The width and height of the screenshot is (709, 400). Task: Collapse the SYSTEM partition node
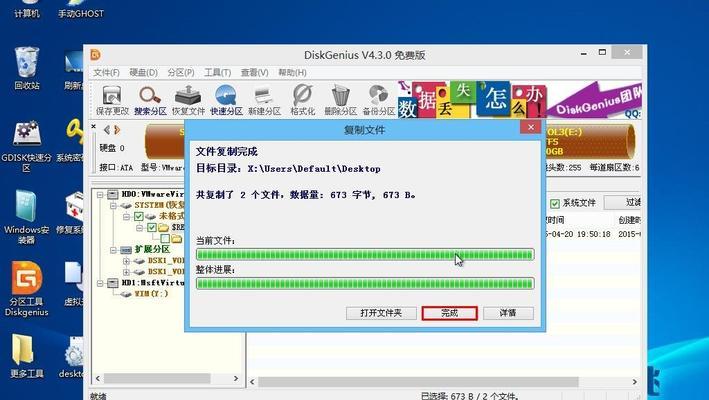113,206
